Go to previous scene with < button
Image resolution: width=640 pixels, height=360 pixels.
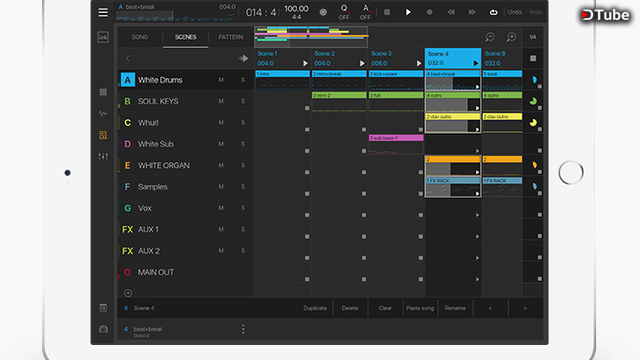point(490,308)
